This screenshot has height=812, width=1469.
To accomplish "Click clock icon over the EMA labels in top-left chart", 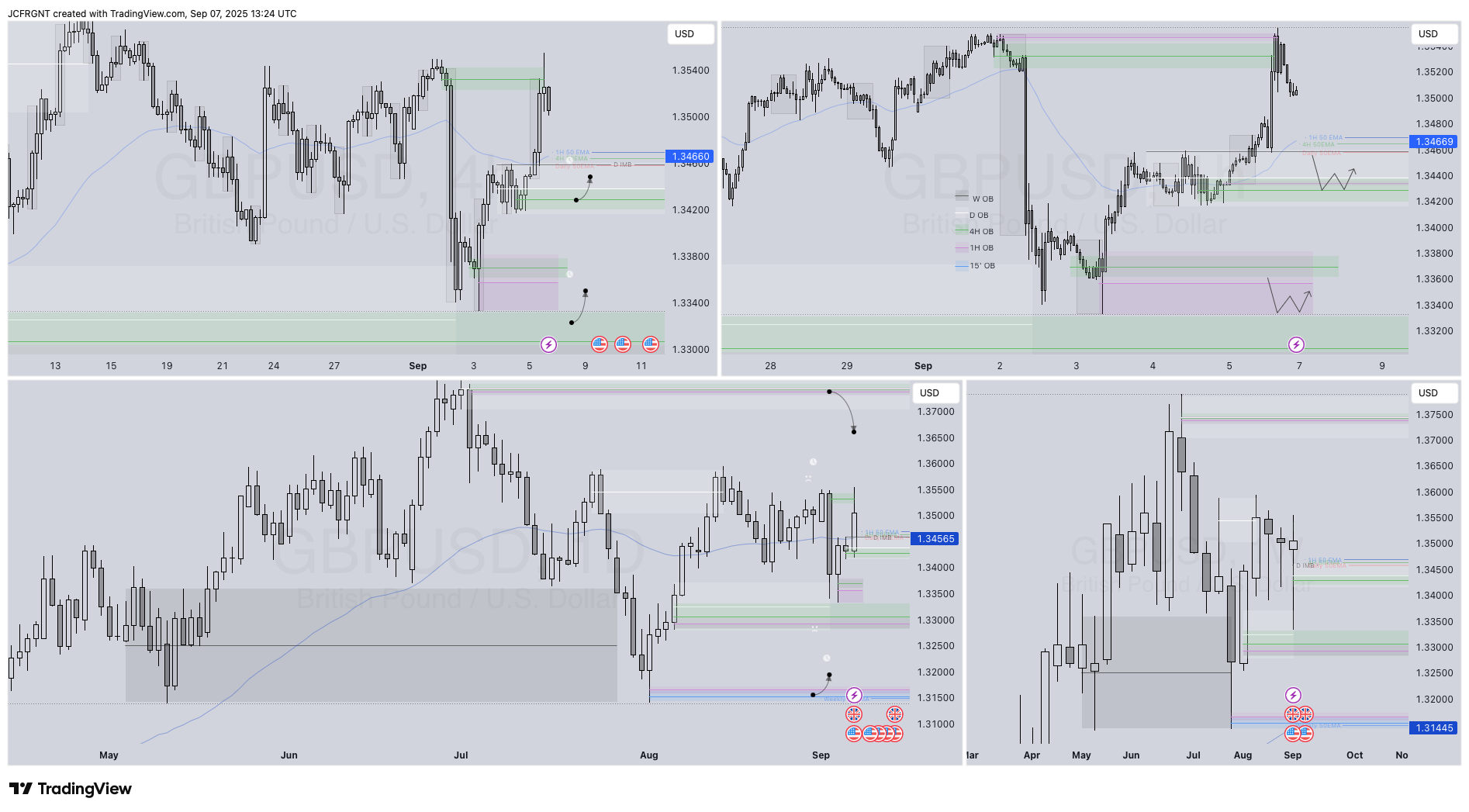I will pos(570,160).
